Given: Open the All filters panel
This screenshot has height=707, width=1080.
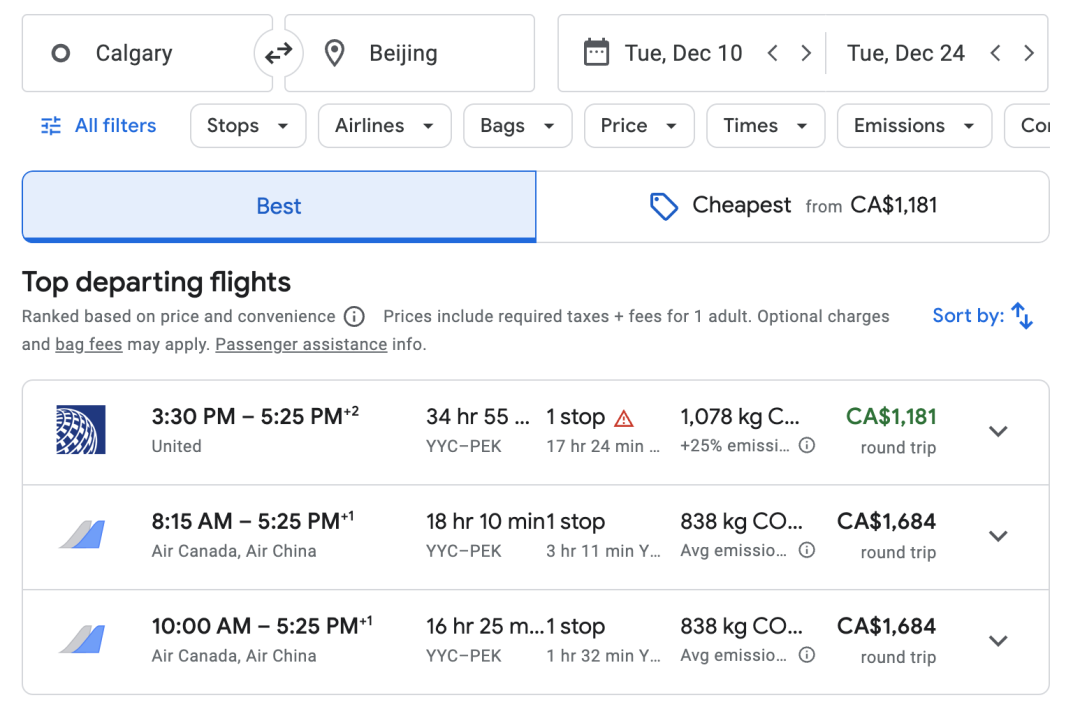Looking at the screenshot, I should coord(98,125).
